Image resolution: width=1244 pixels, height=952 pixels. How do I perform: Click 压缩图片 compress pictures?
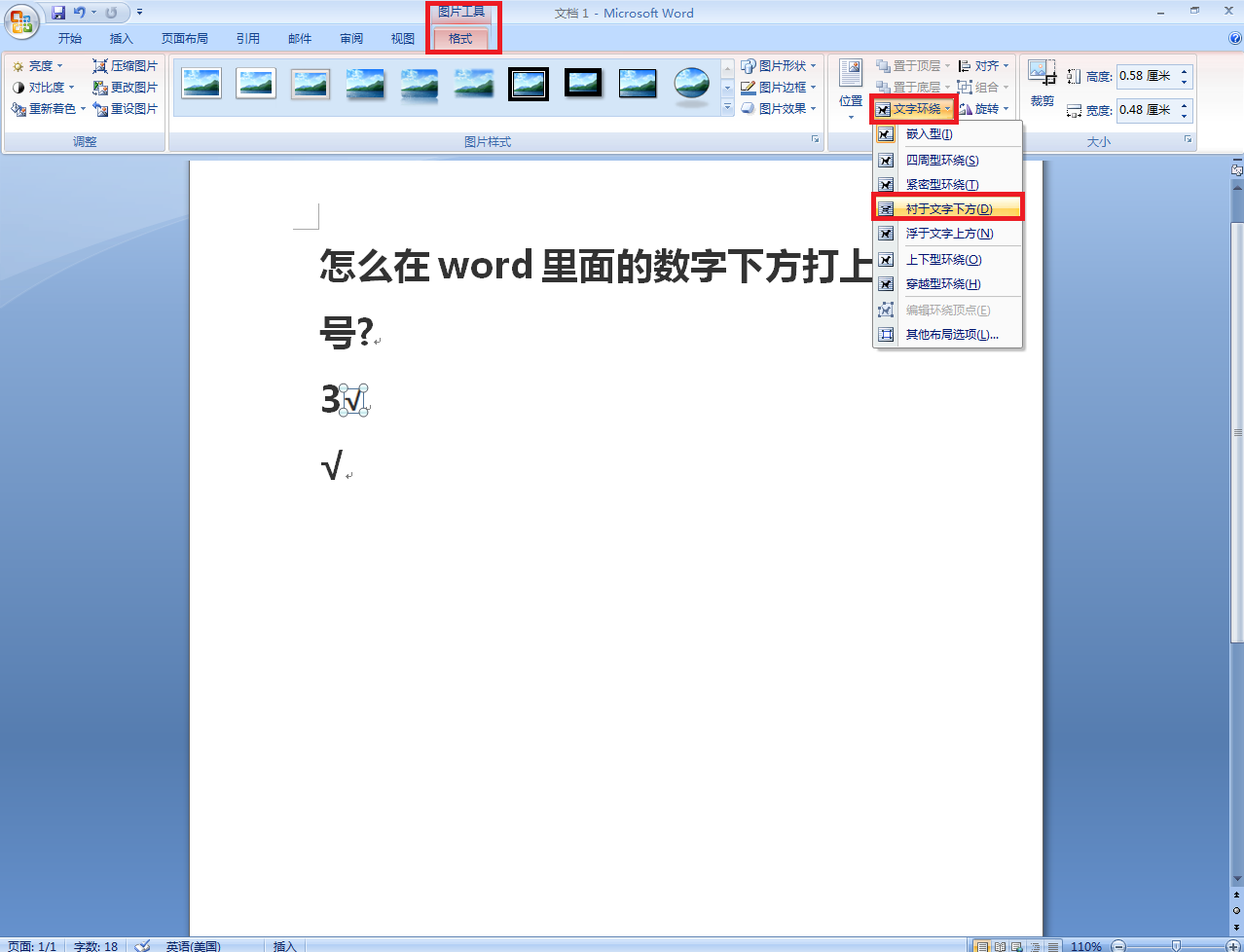coord(126,66)
